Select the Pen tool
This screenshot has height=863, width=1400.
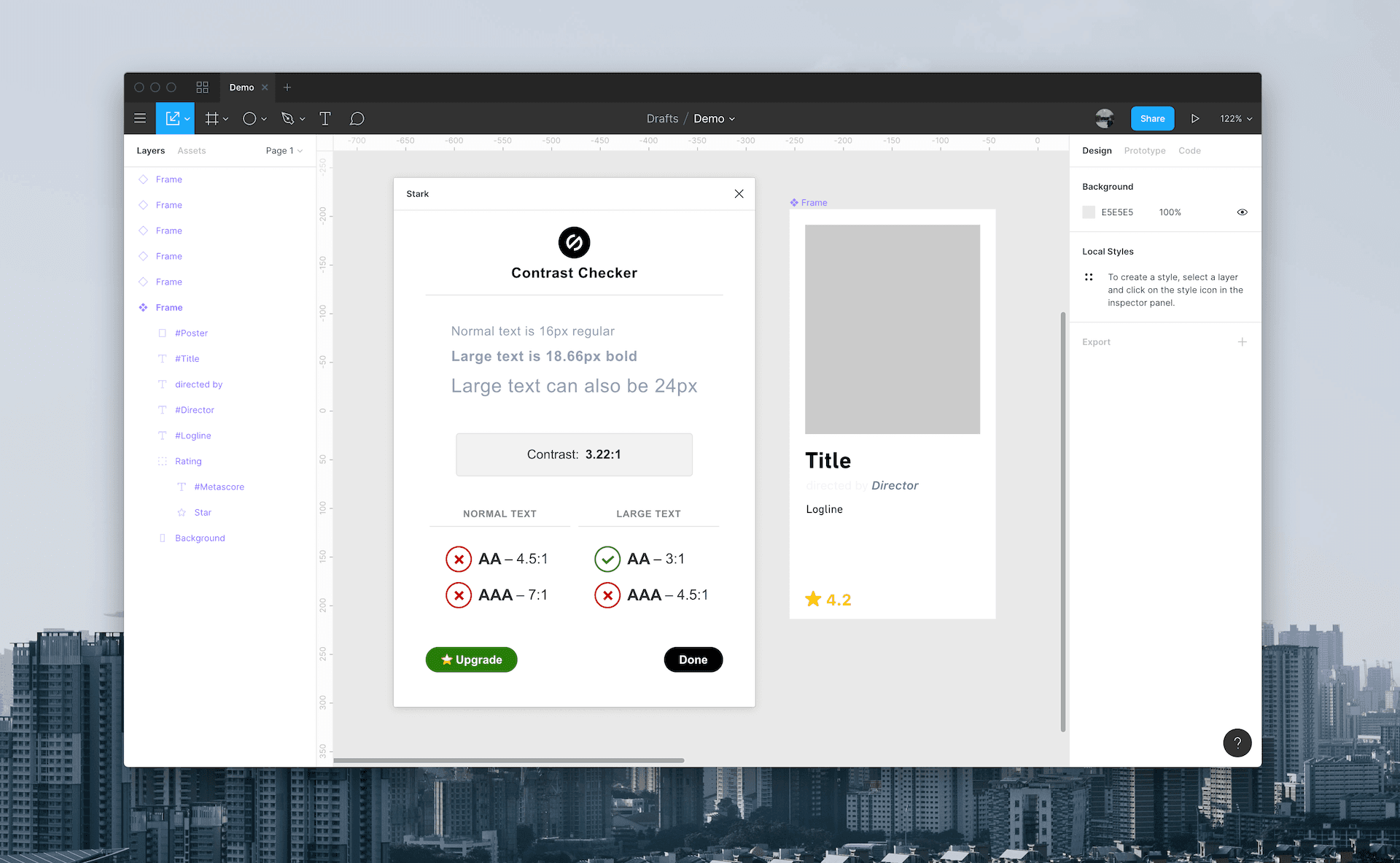tap(287, 118)
